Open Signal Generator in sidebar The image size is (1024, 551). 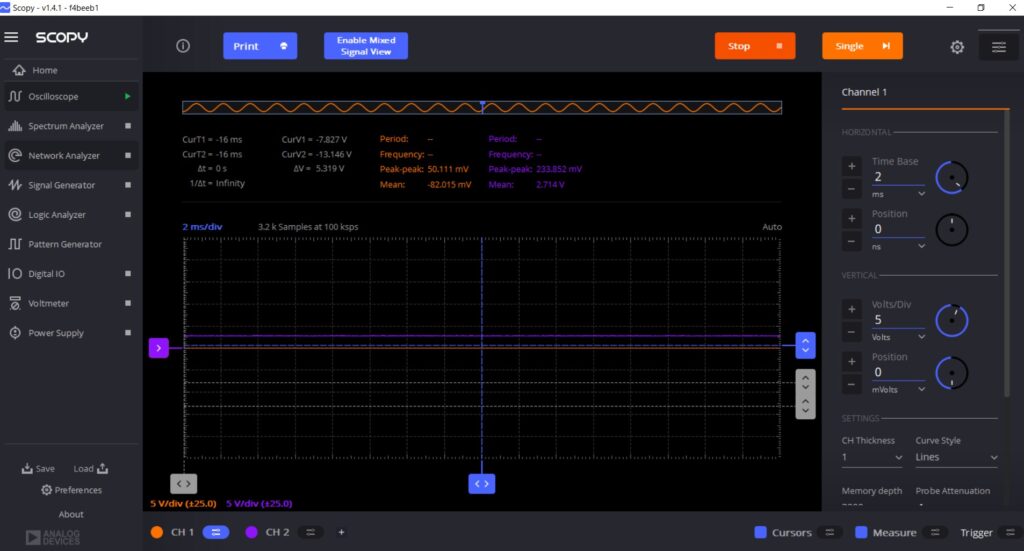click(x=62, y=185)
